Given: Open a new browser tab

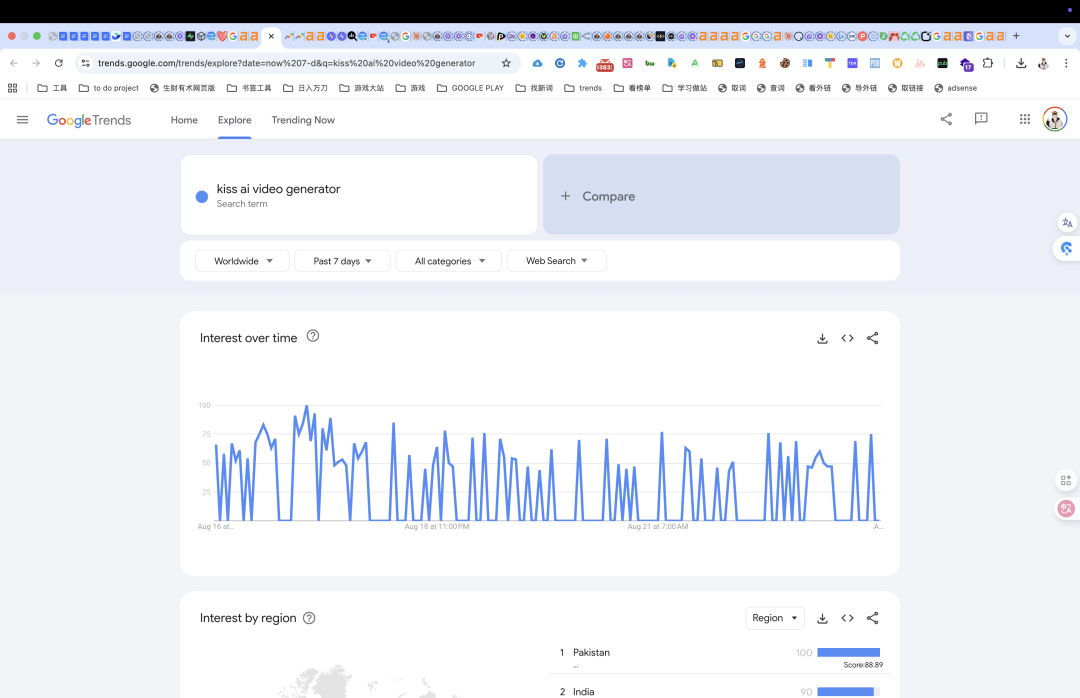Looking at the screenshot, I should pos(1016,36).
